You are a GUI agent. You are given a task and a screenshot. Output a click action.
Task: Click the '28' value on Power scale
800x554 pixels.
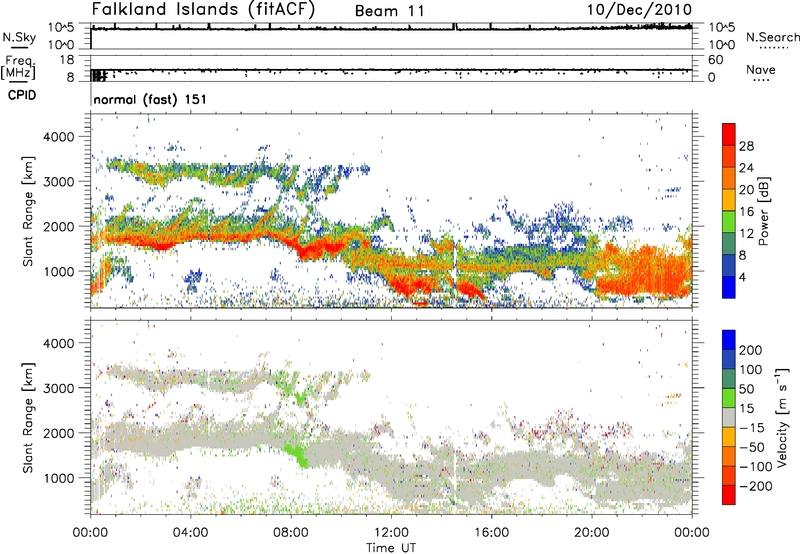746,146
